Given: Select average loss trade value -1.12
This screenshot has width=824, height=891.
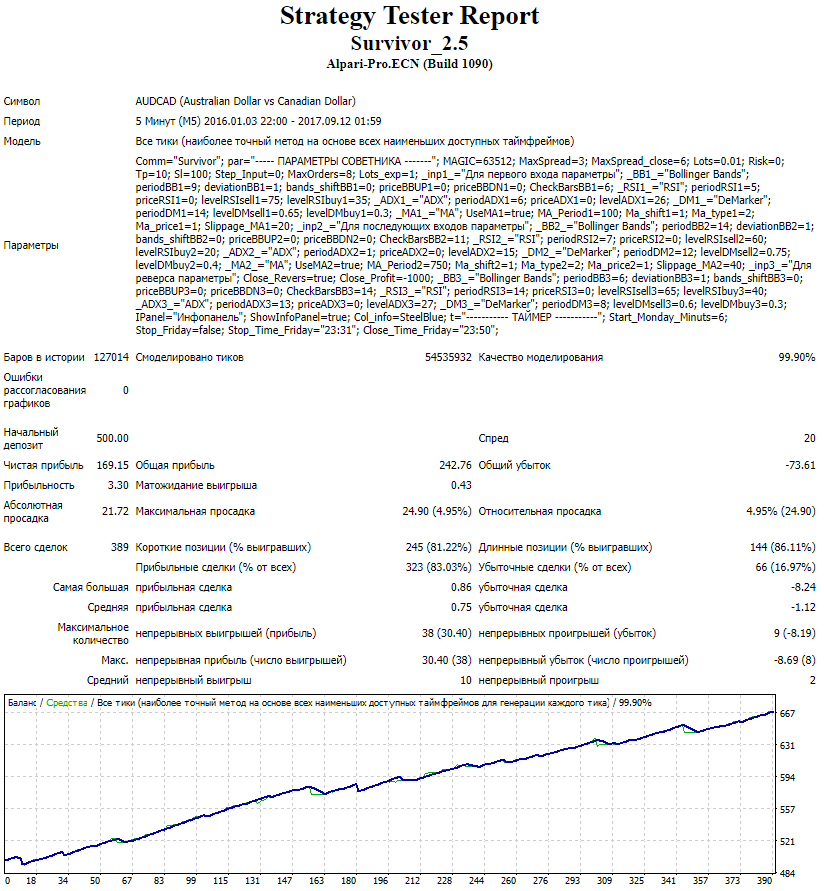Looking at the screenshot, I should click(x=803, y=607).
